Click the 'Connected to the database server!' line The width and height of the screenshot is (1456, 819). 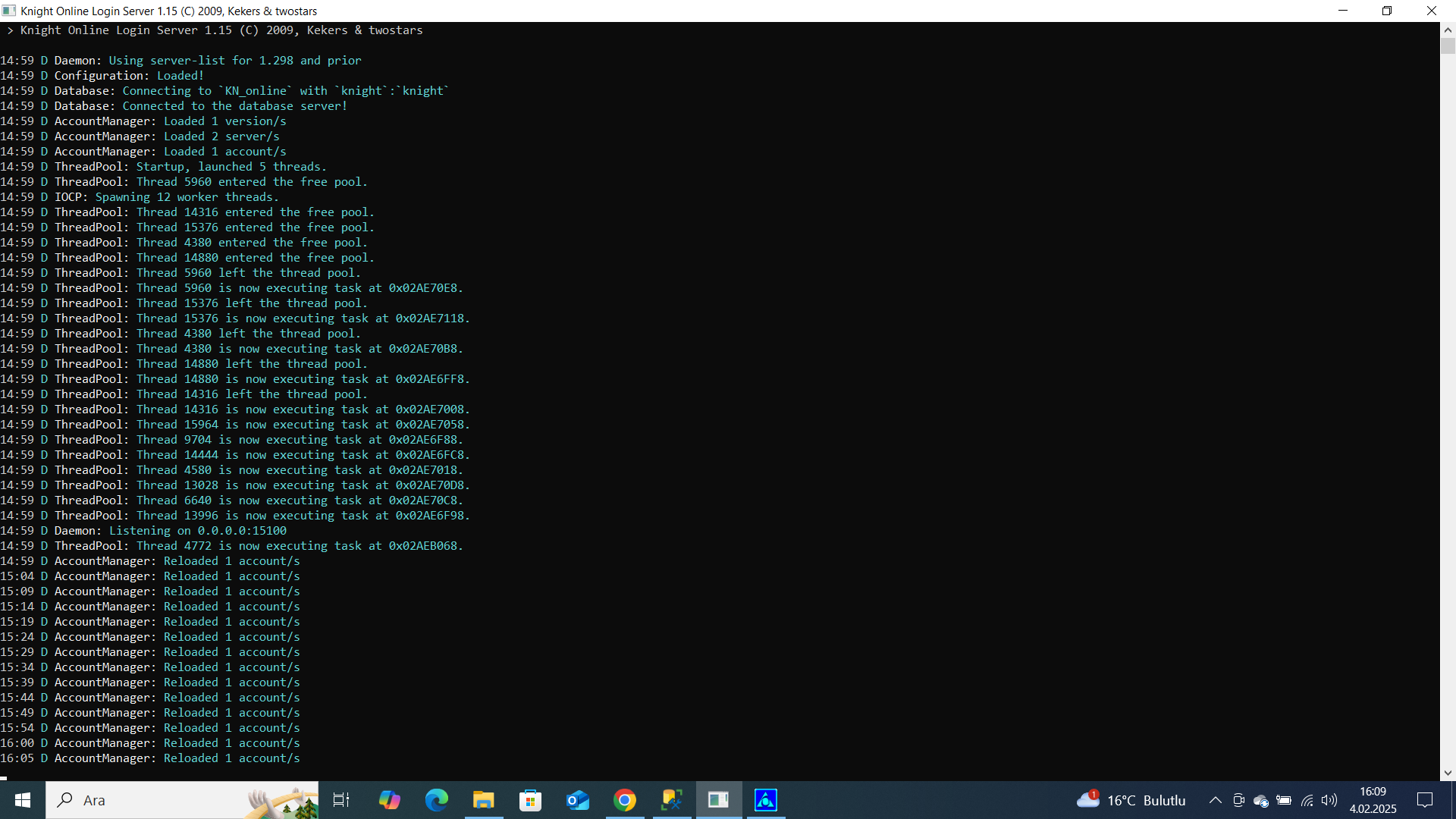174,106
